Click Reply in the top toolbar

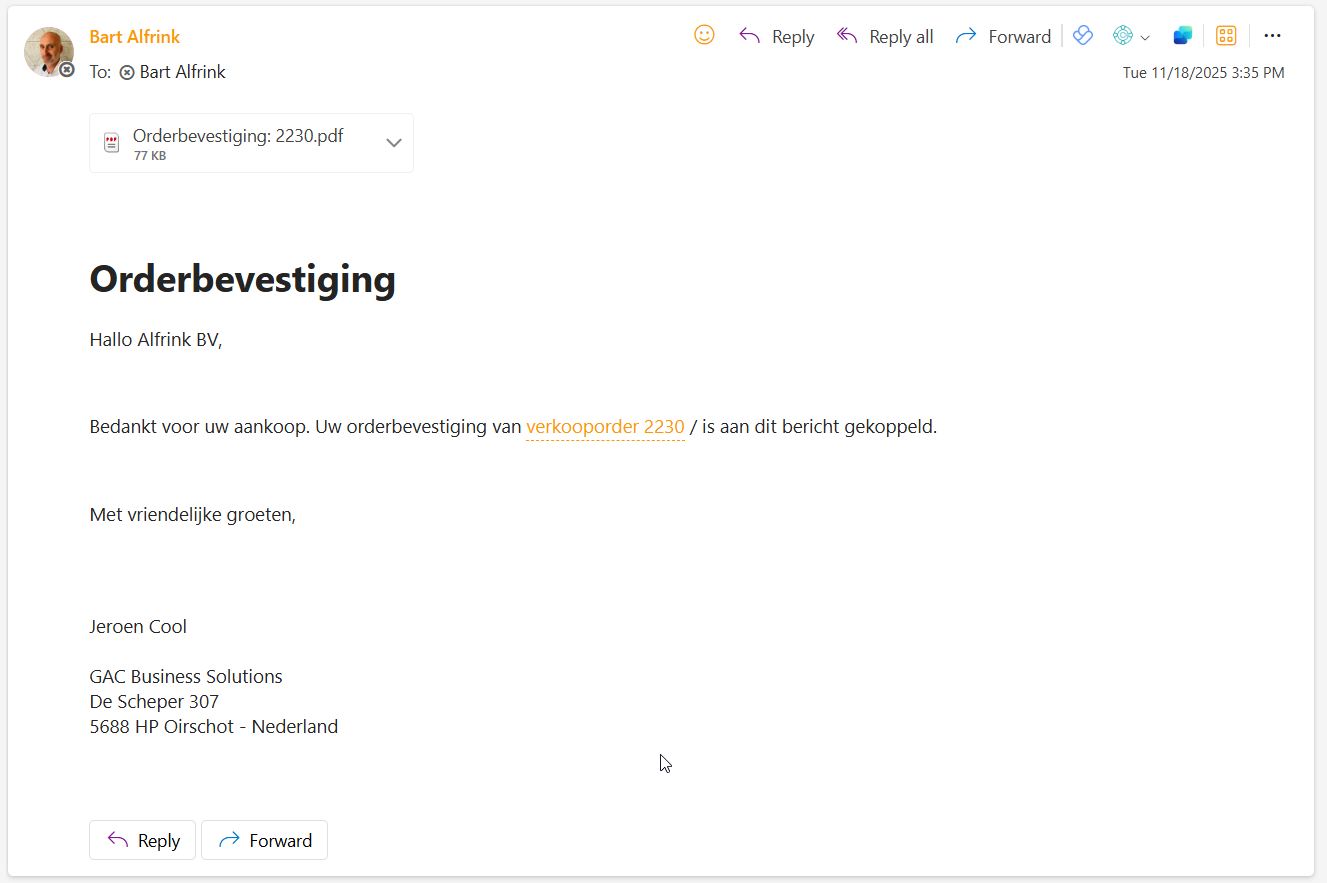[777, 37]
